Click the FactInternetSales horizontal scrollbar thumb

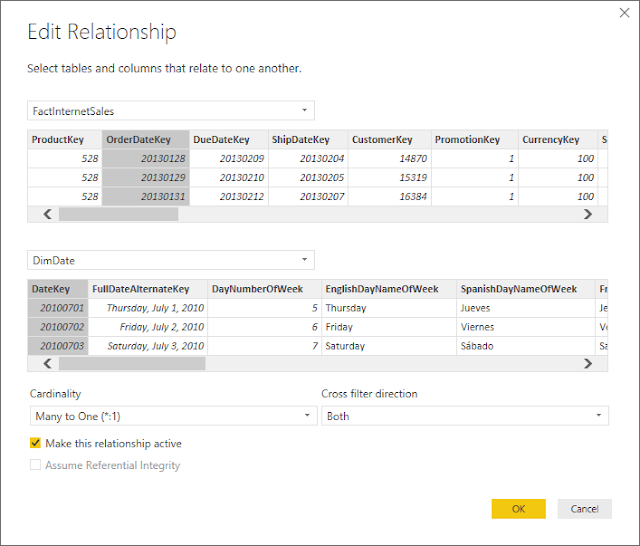tap(118, 214)
